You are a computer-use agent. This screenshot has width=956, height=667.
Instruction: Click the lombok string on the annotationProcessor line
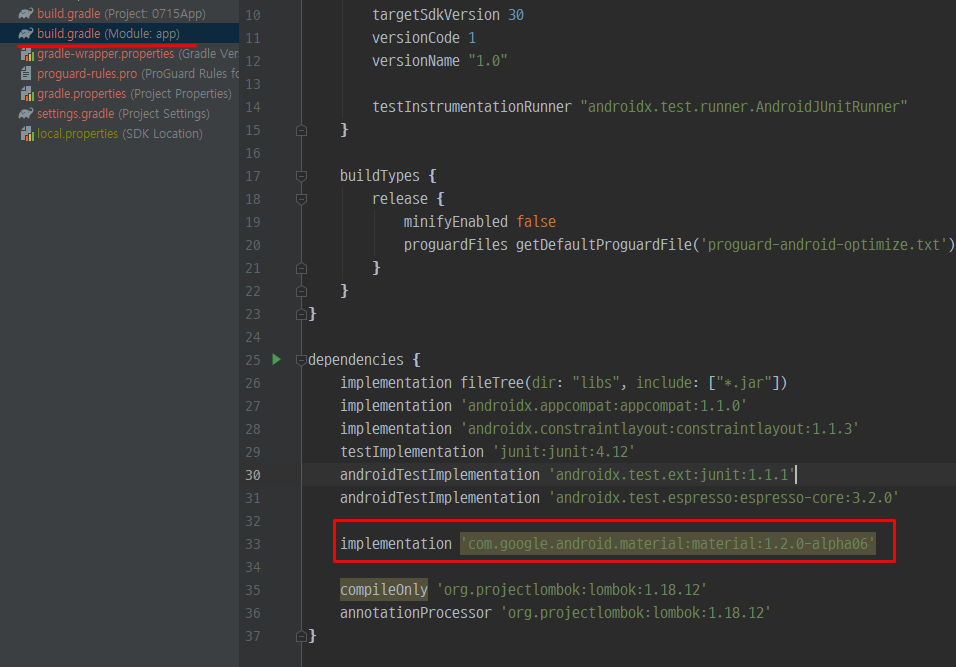(x=635, y=613)
